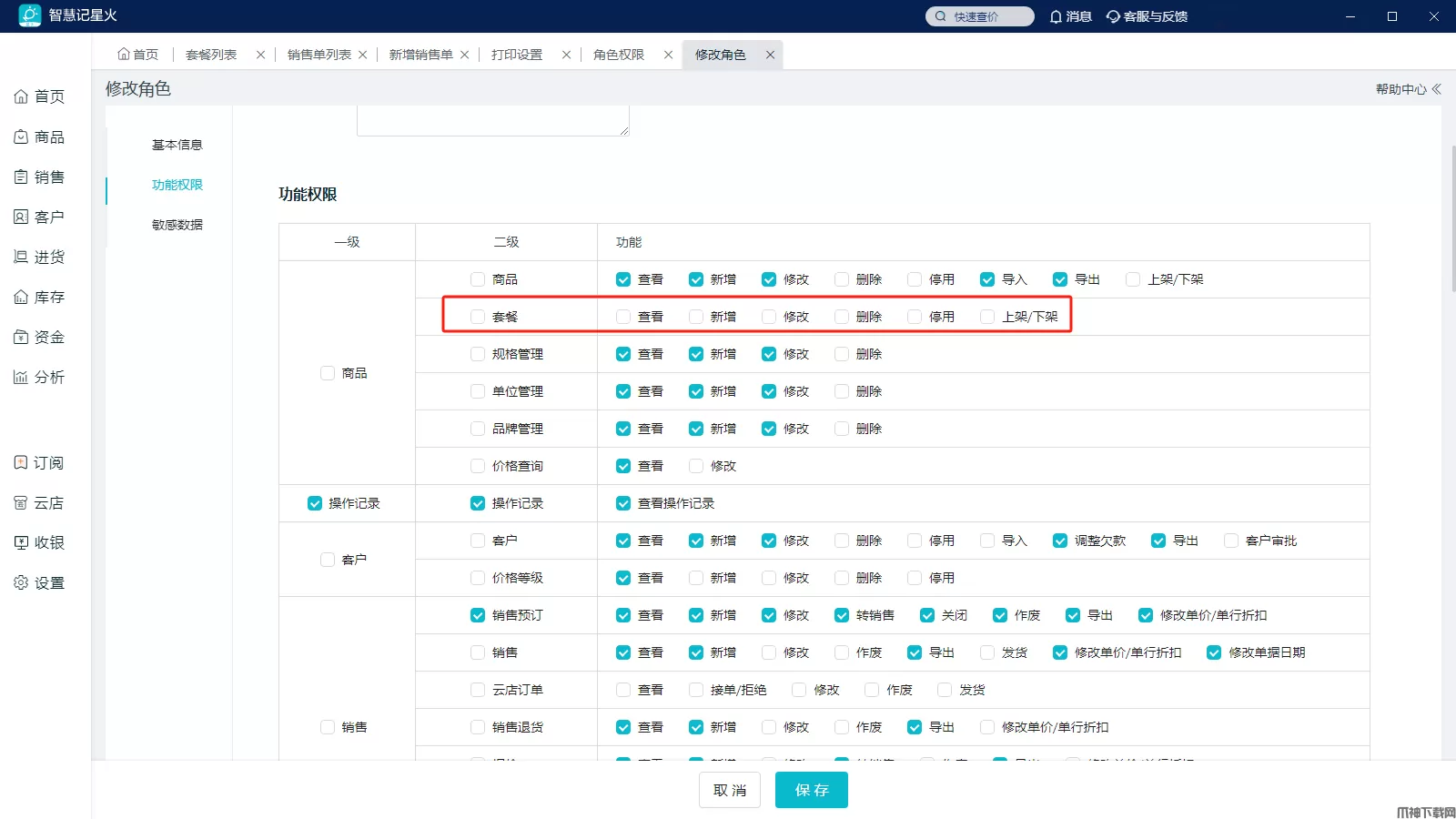Screen dimensions: 1456x819
Task: Open the 分析 analytics module
Action: (x=39, y=377)
